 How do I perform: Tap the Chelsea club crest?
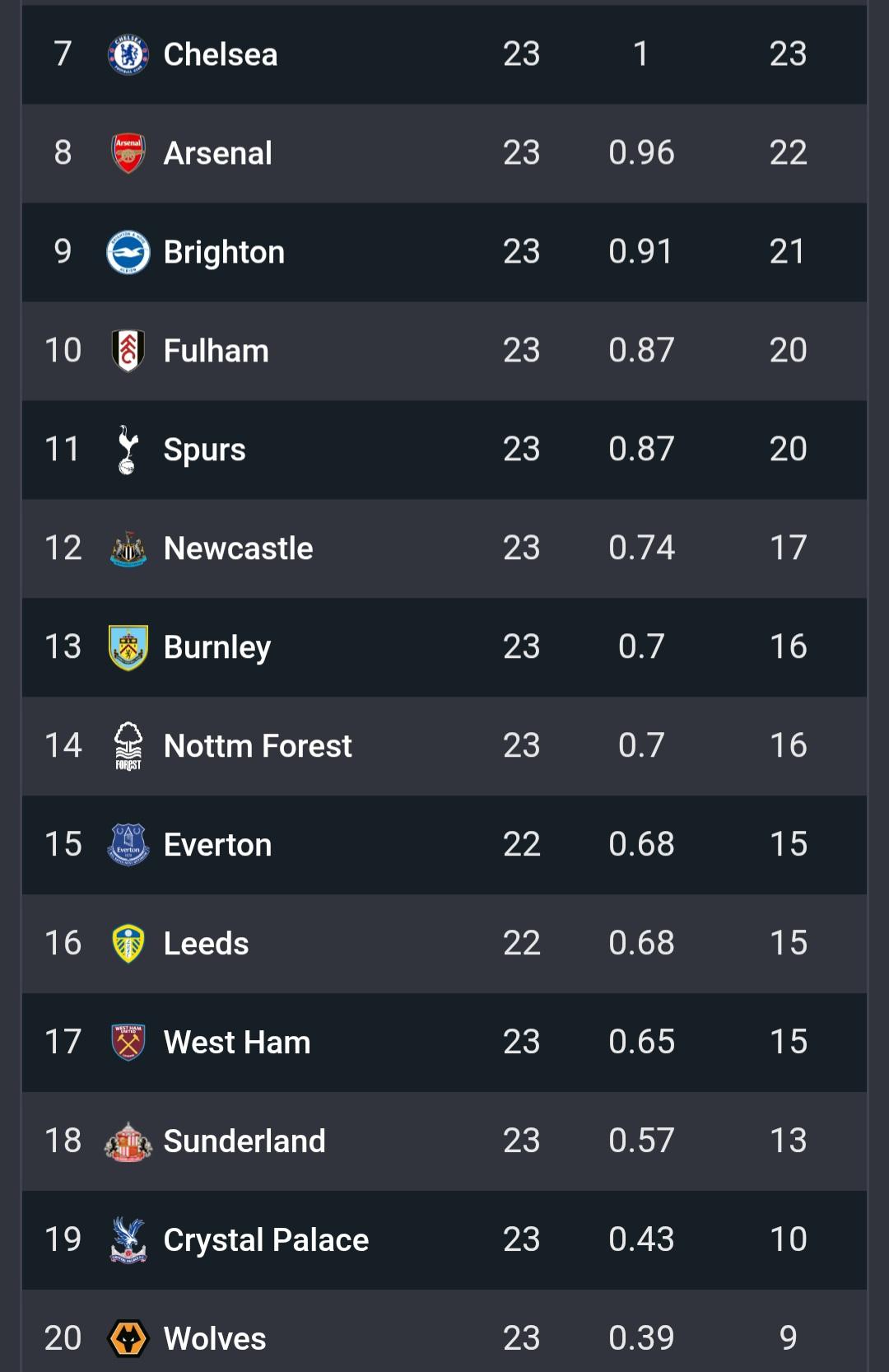coord(128,54)
